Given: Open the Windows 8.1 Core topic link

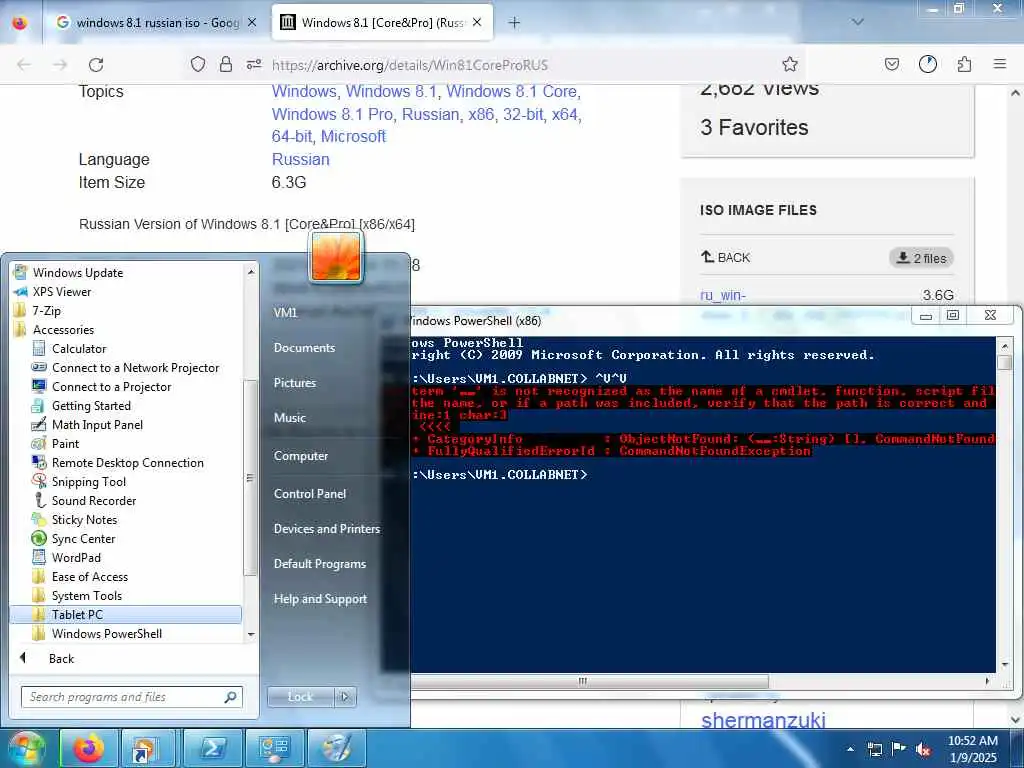Looking at the screenshot, I should click(x=512, y=91).
